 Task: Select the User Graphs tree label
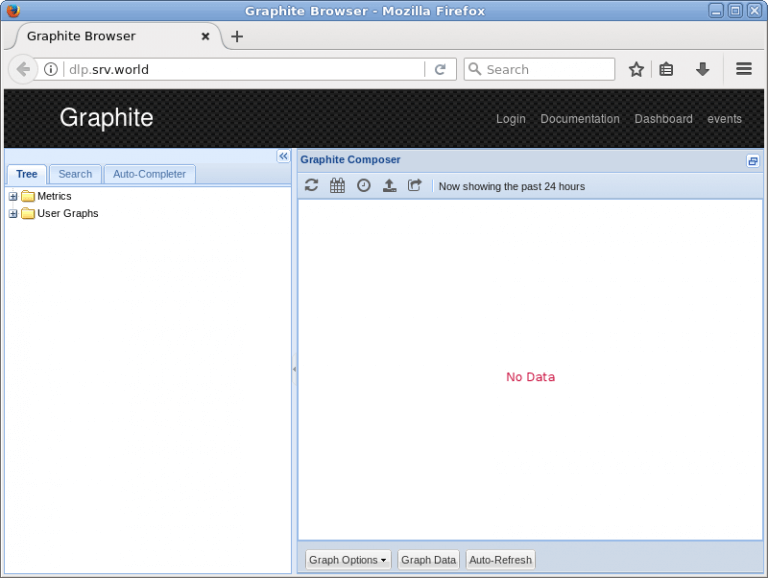[x=68, y=214]
